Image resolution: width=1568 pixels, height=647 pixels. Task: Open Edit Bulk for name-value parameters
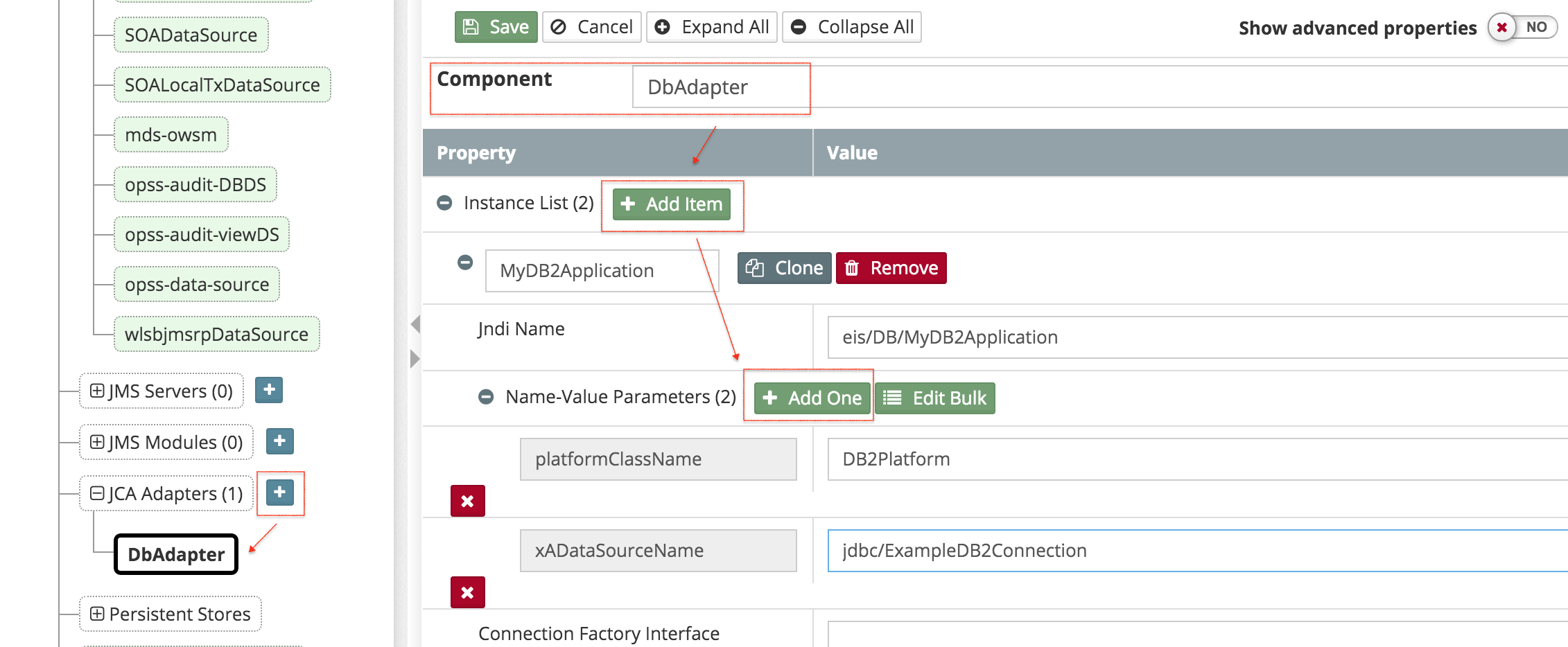point(934,398)
